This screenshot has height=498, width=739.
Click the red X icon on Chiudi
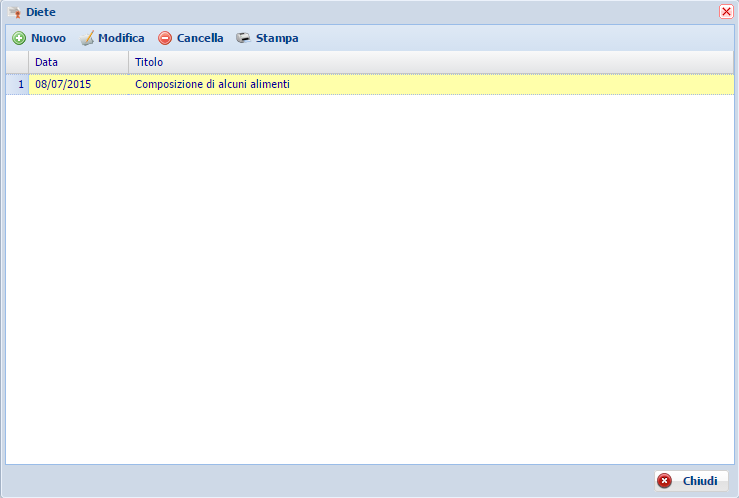point(665,481)
